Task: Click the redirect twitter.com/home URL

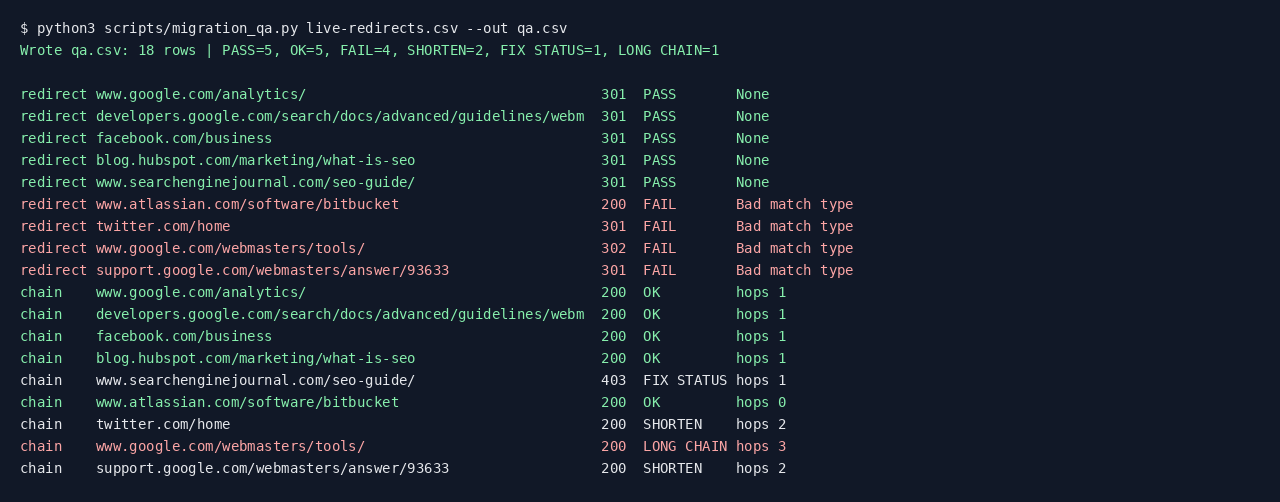Action: click(163, 226)
